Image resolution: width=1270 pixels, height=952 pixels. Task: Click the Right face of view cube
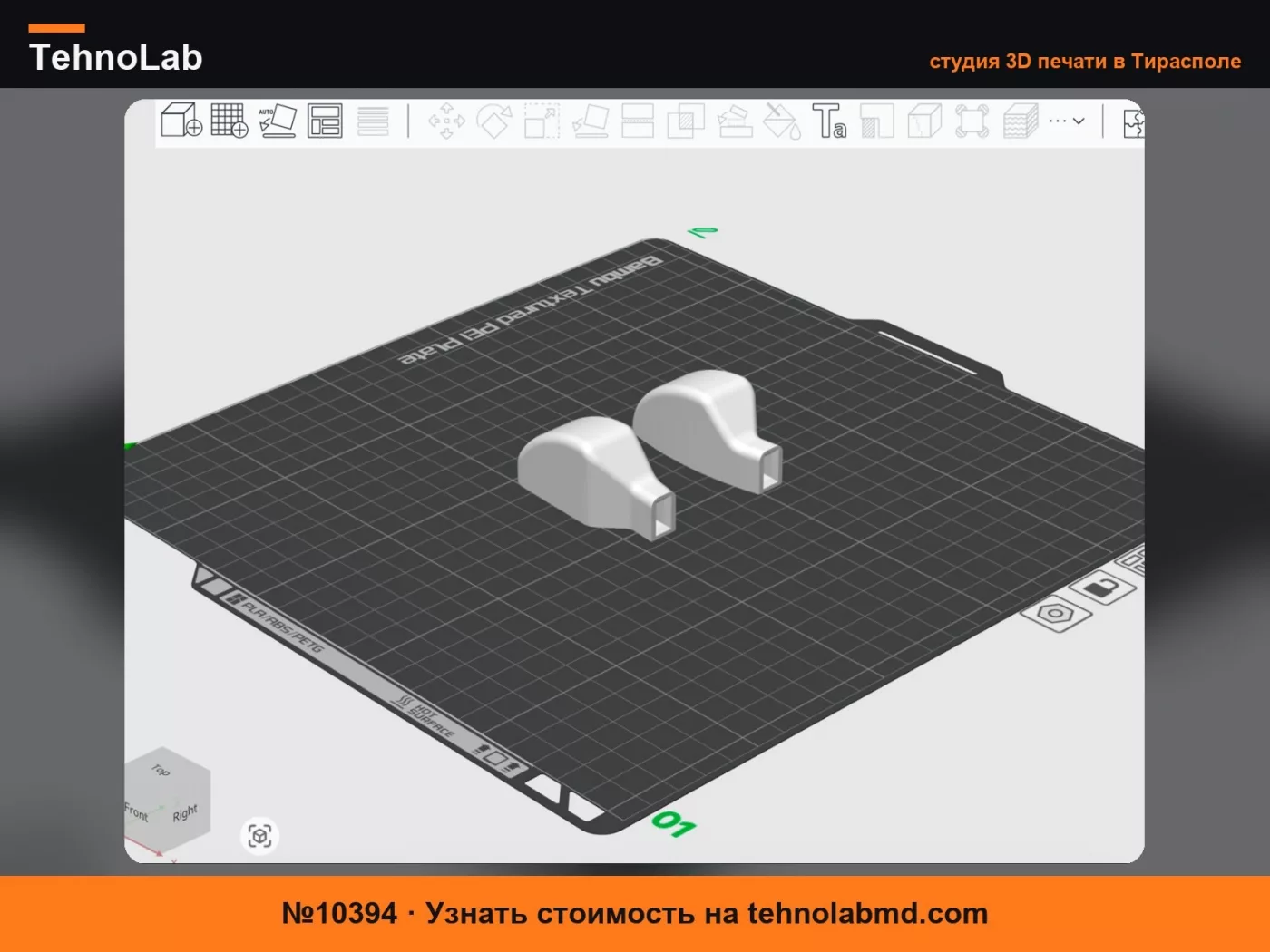point(185,812)
